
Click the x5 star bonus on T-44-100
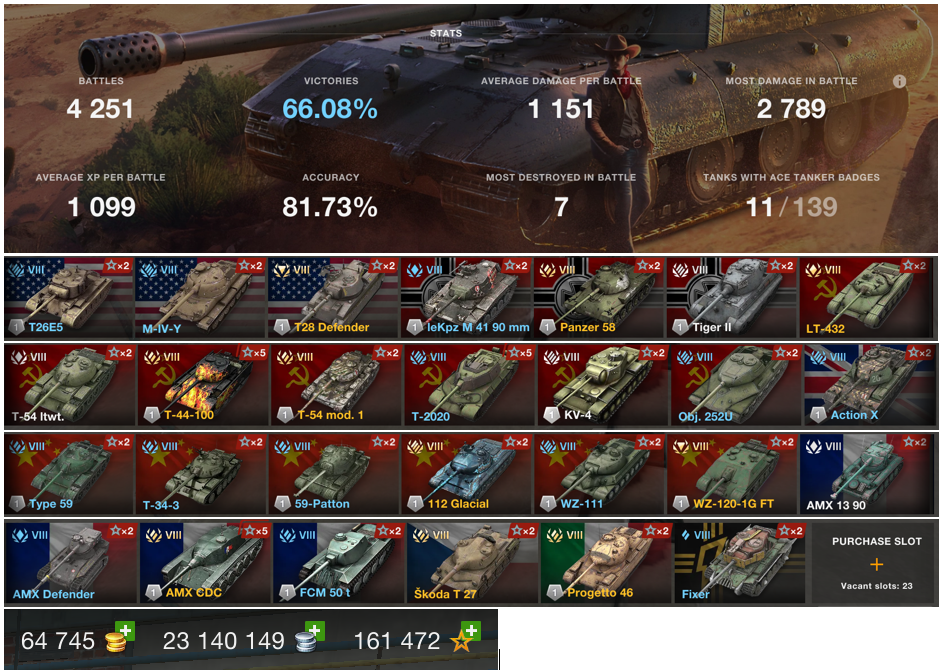coord(254,353)
